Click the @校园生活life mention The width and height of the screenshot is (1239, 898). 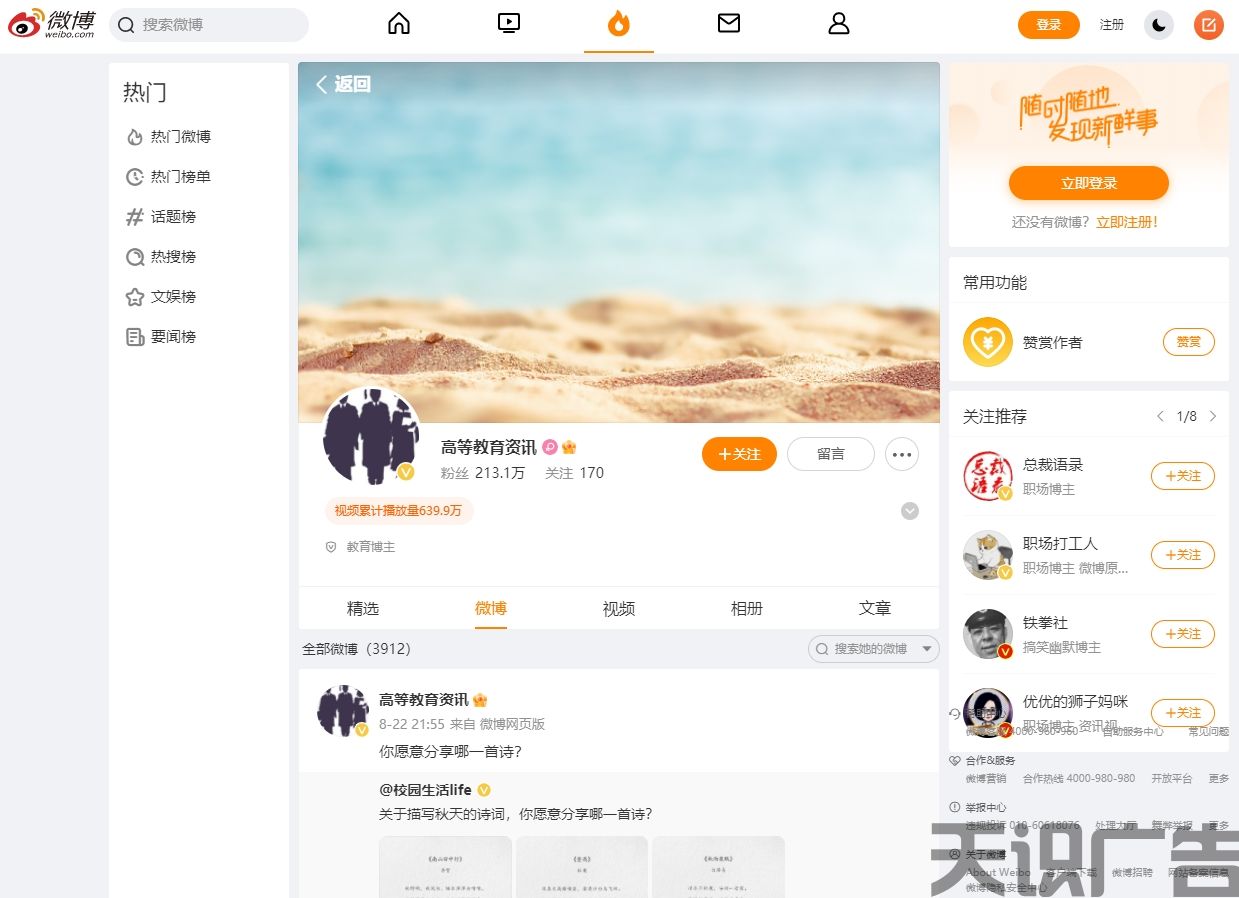pos(425,790)
